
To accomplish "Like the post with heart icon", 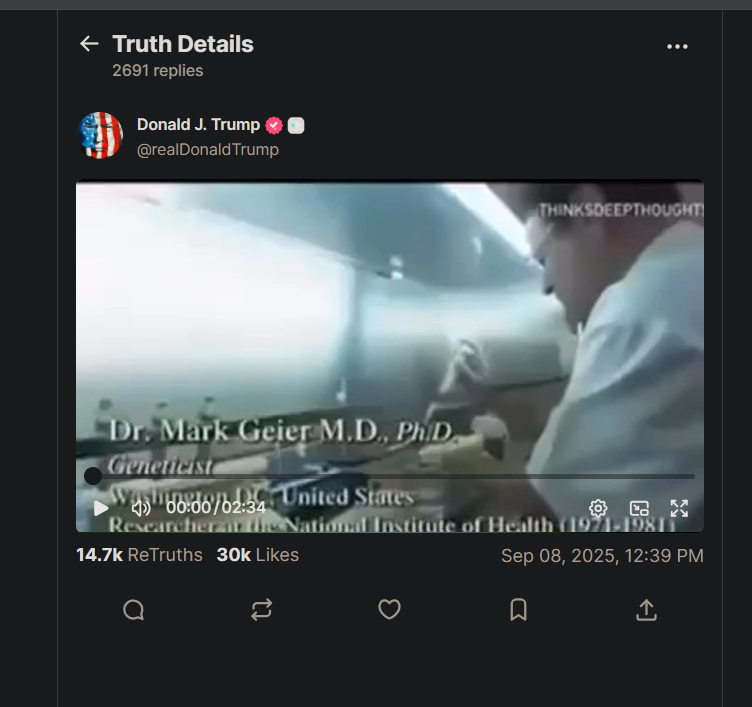I will pyautogui.click(x=389, y=610).
